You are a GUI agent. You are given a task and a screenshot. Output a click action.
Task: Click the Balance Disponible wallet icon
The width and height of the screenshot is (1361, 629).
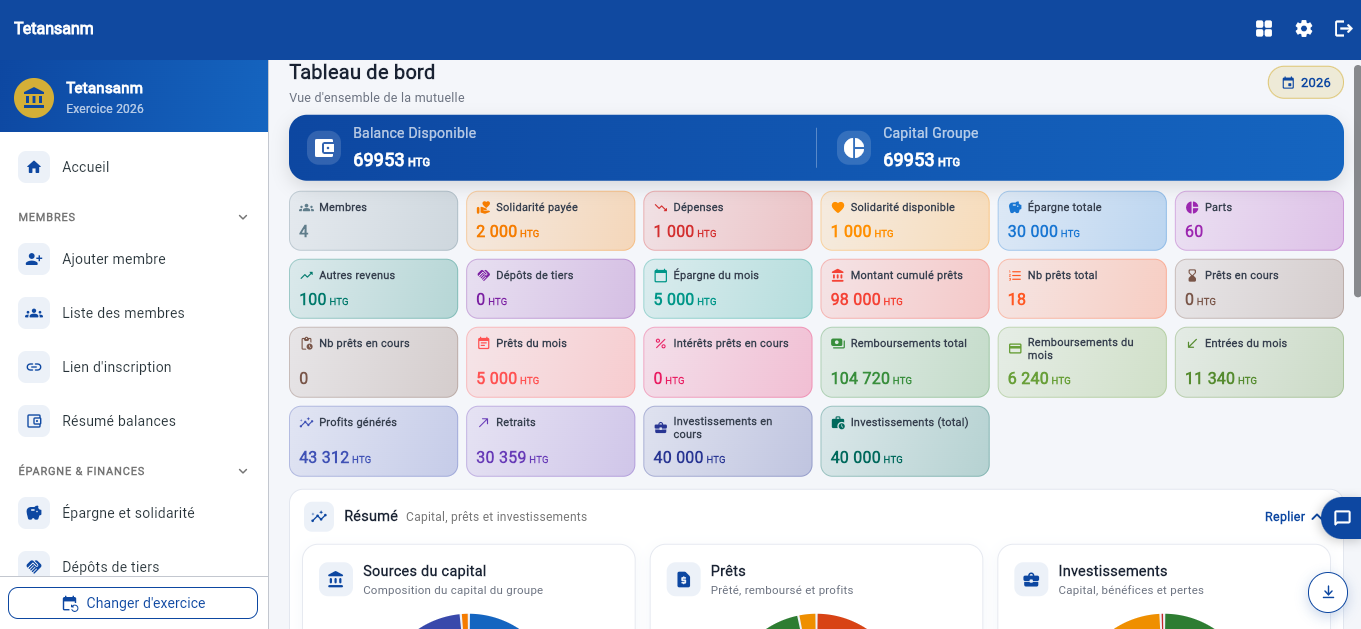pyautogui.click(x=324, y=147)
